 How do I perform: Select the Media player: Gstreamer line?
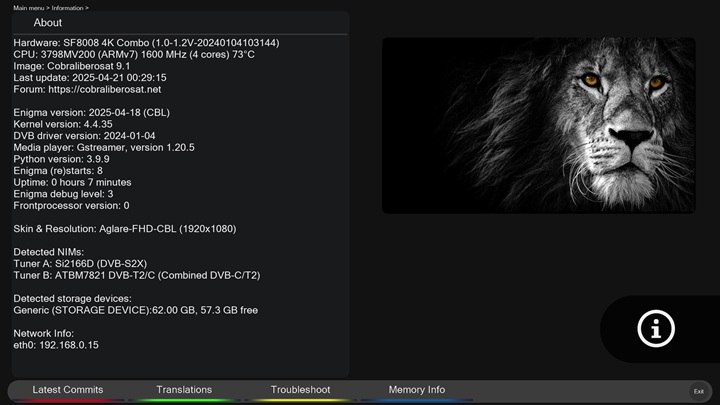(104, 147)
